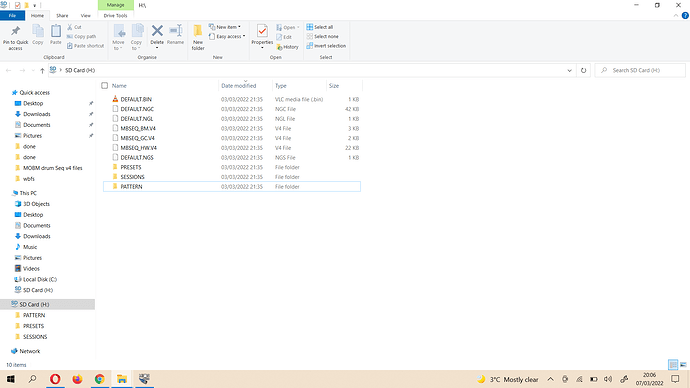
Task: Open MOBM drum Seq v4 files folder
Action: (x=52, y=168)
